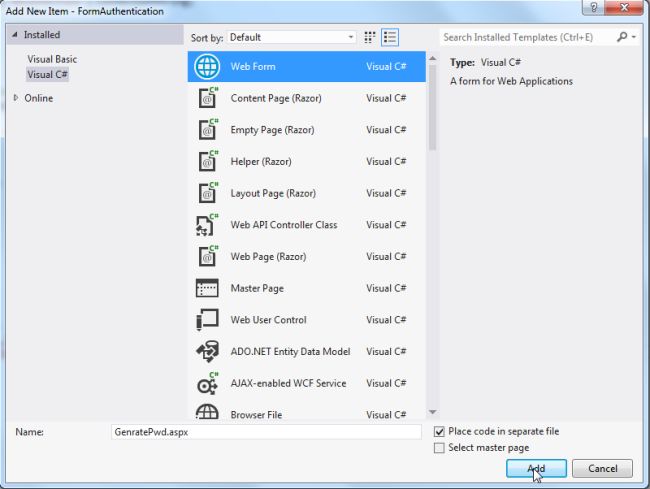650x489 pixels.
Task: Click the 'Master Page' template name
Action: point(257,288)
